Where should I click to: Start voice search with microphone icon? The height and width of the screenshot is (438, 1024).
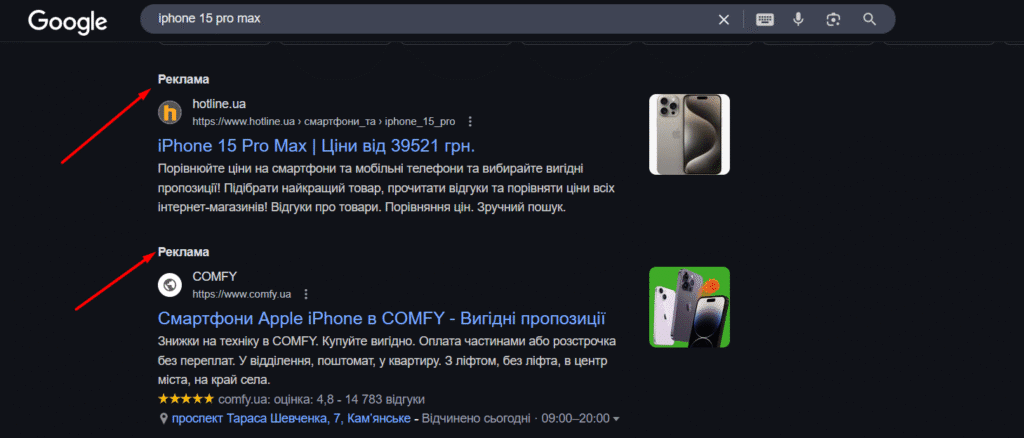point(798,20)
